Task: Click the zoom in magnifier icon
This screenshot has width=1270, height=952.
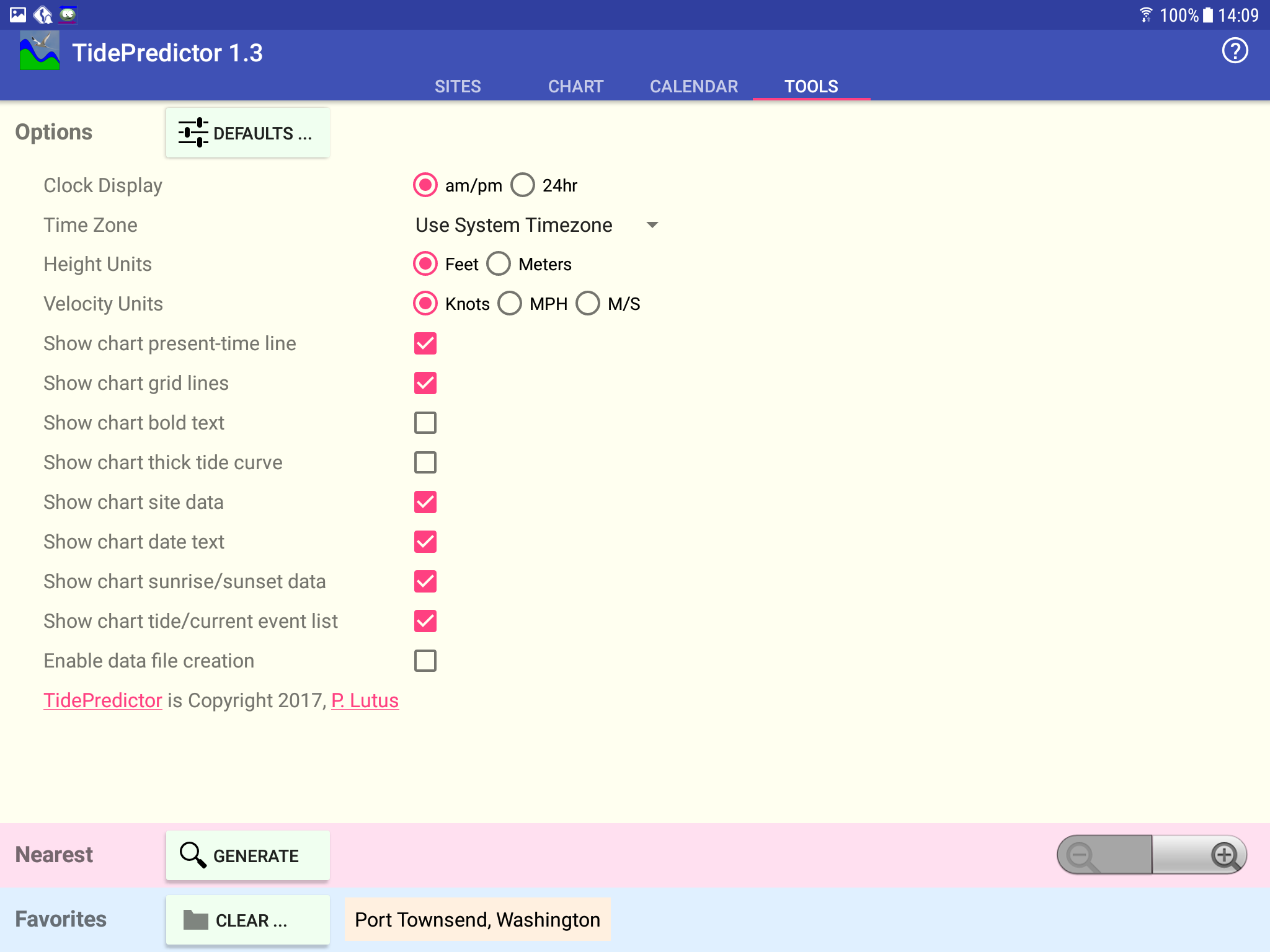Action: pyautogui.click(x=1225, y=856)
